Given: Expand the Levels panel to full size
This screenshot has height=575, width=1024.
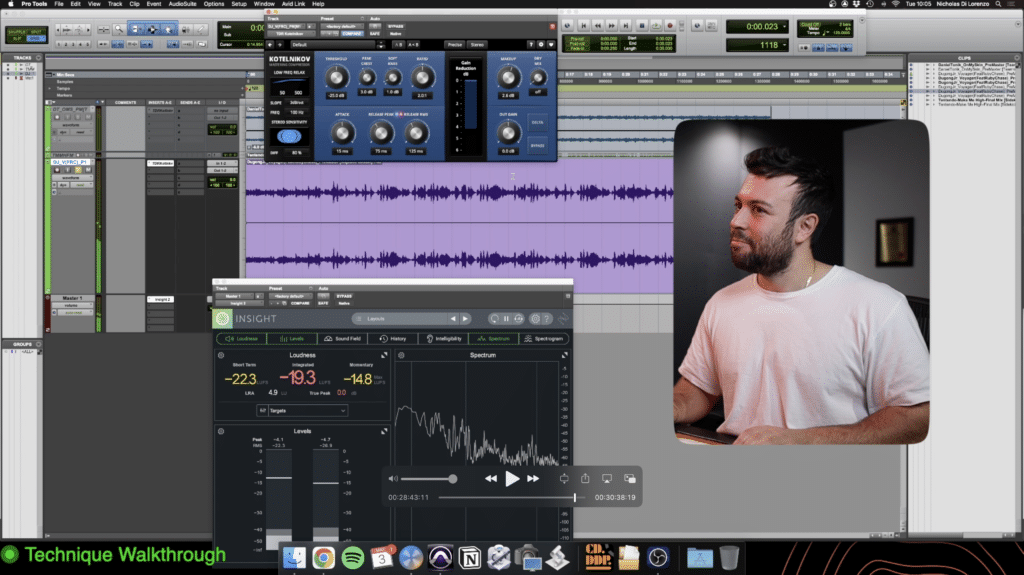Looking at the screenshot, I should [x=384, y=431].
